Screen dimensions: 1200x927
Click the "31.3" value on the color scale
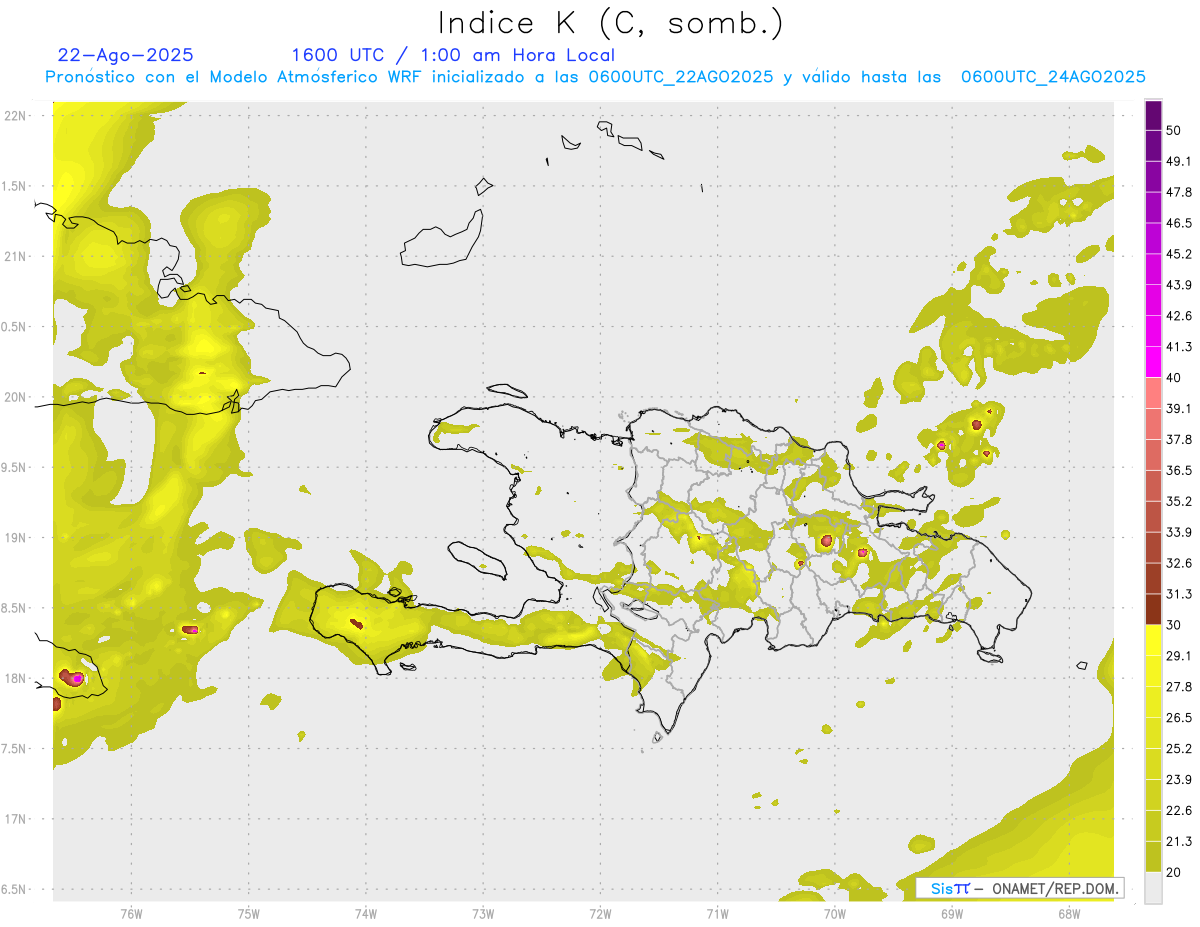click(1179, 594)
